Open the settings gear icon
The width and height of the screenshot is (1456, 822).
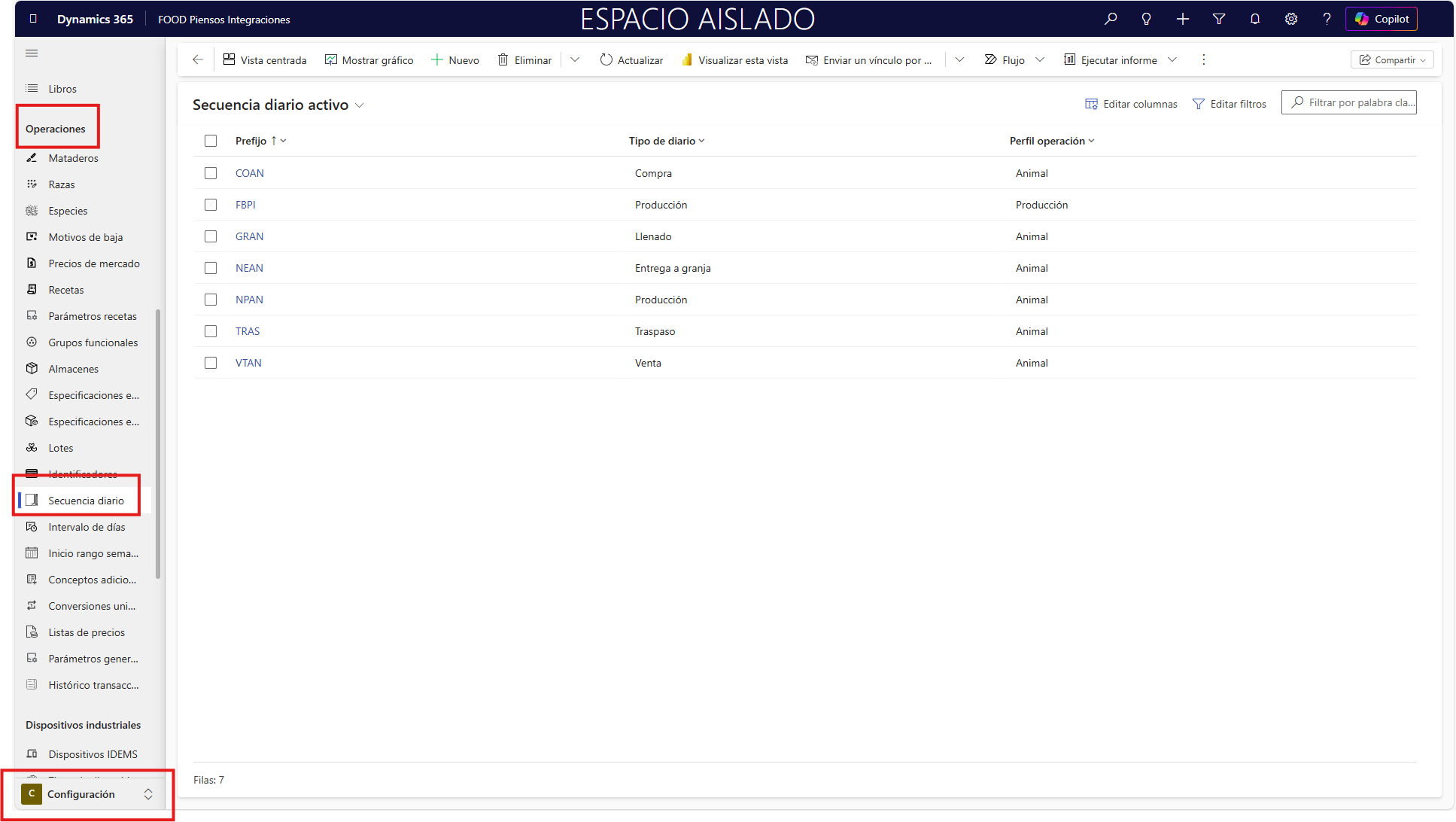coord(1291,19)
